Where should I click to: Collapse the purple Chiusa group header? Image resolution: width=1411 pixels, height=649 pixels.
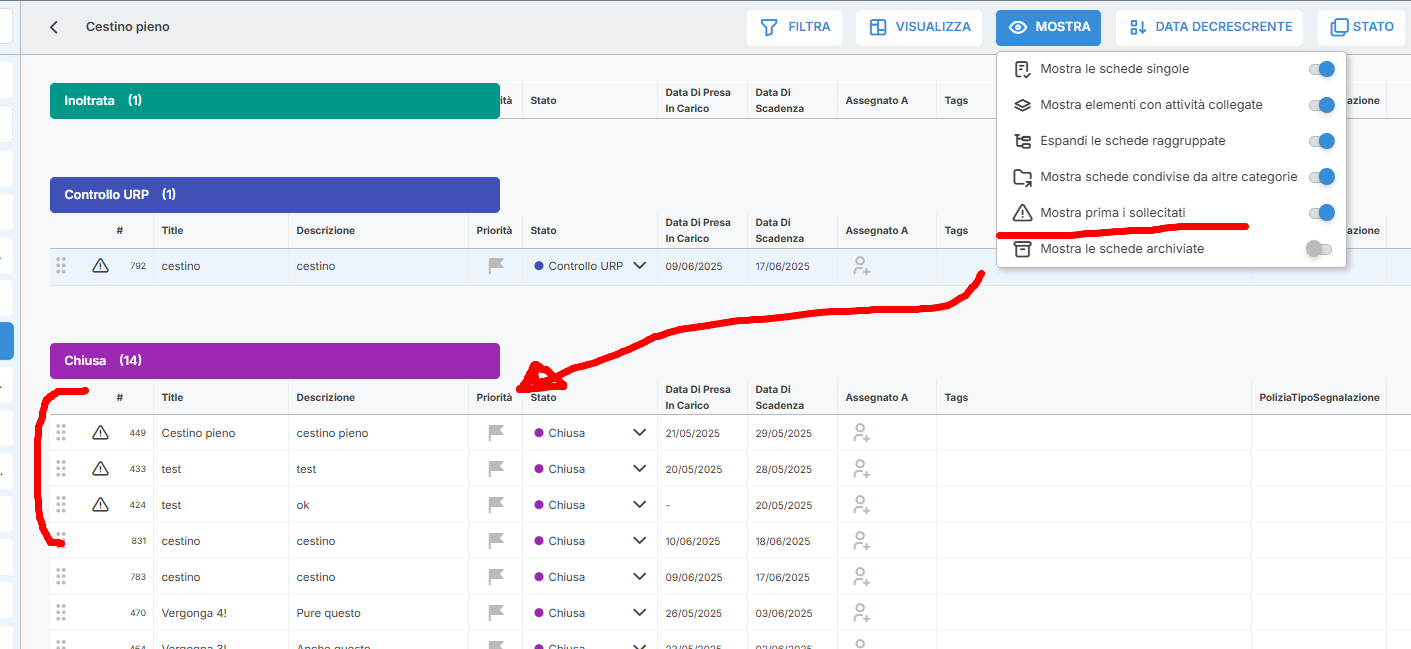(274, 360)
